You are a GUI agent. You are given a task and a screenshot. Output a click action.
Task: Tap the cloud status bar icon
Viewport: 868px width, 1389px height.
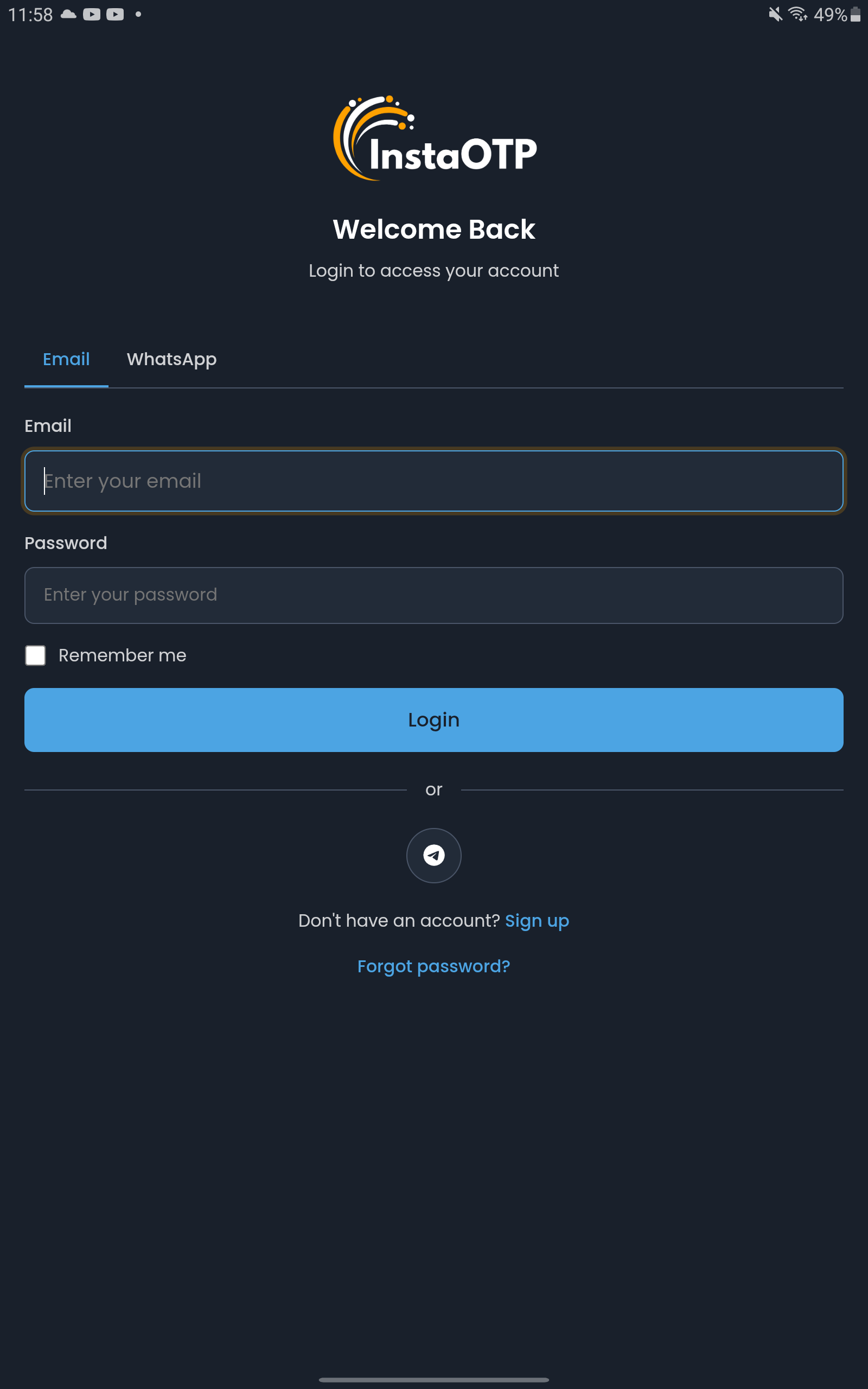68,14
